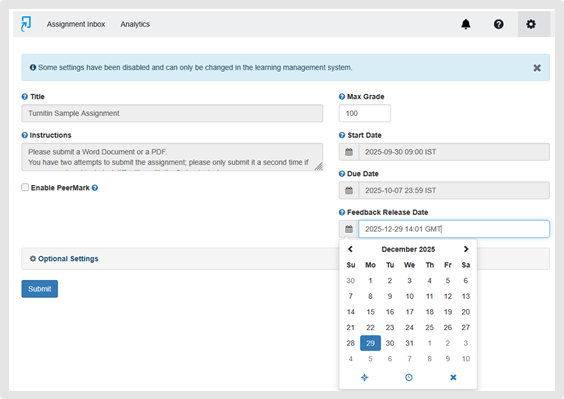Go to previous month in calendar
The image size is (564, 399).
350,249
